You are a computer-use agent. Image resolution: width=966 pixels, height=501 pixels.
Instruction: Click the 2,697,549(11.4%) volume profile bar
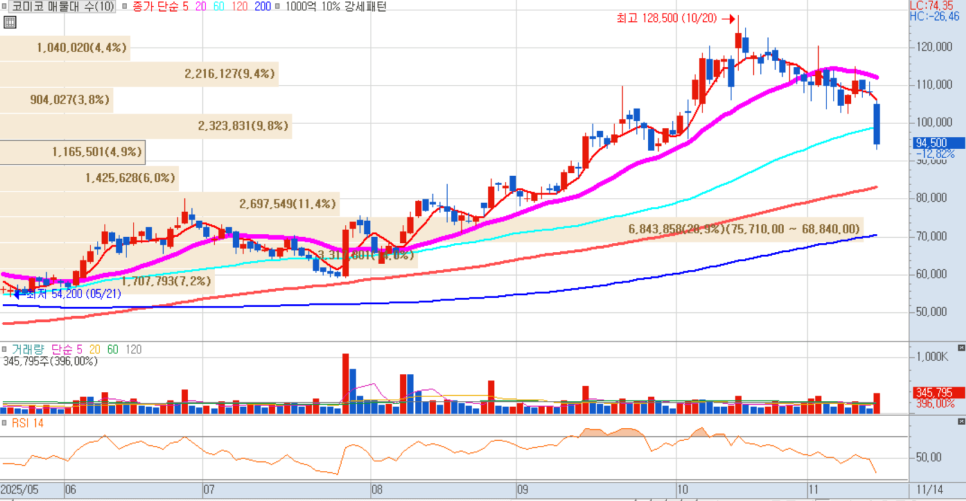(169, 204)
